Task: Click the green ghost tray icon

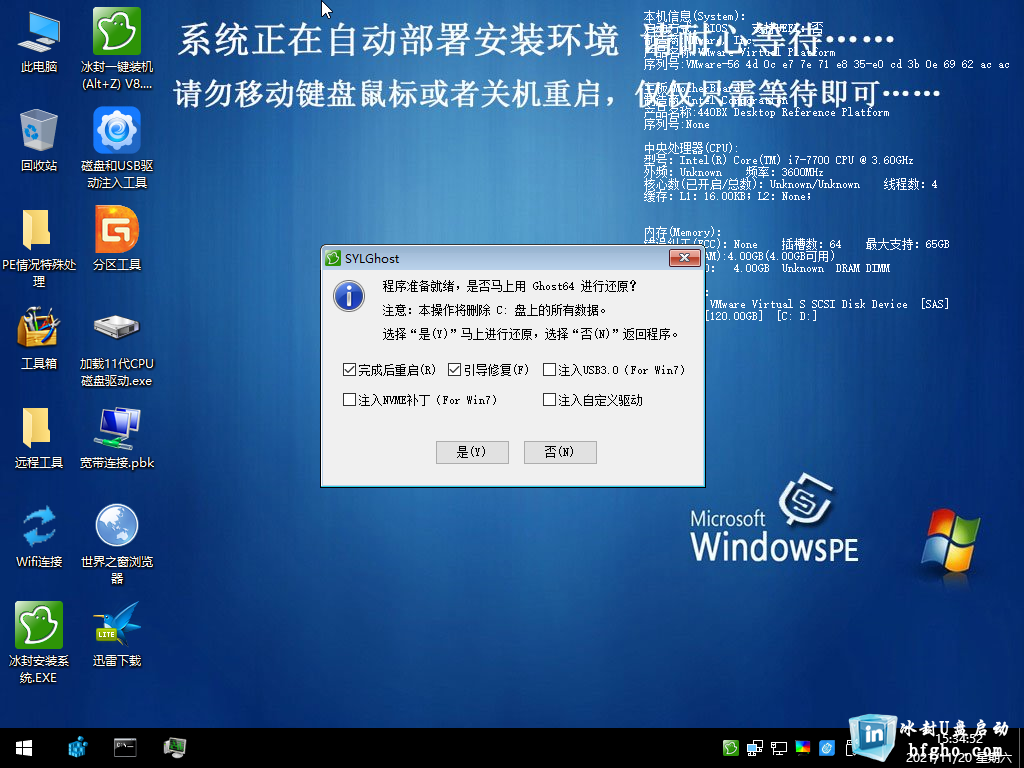Action: point(731,748)
